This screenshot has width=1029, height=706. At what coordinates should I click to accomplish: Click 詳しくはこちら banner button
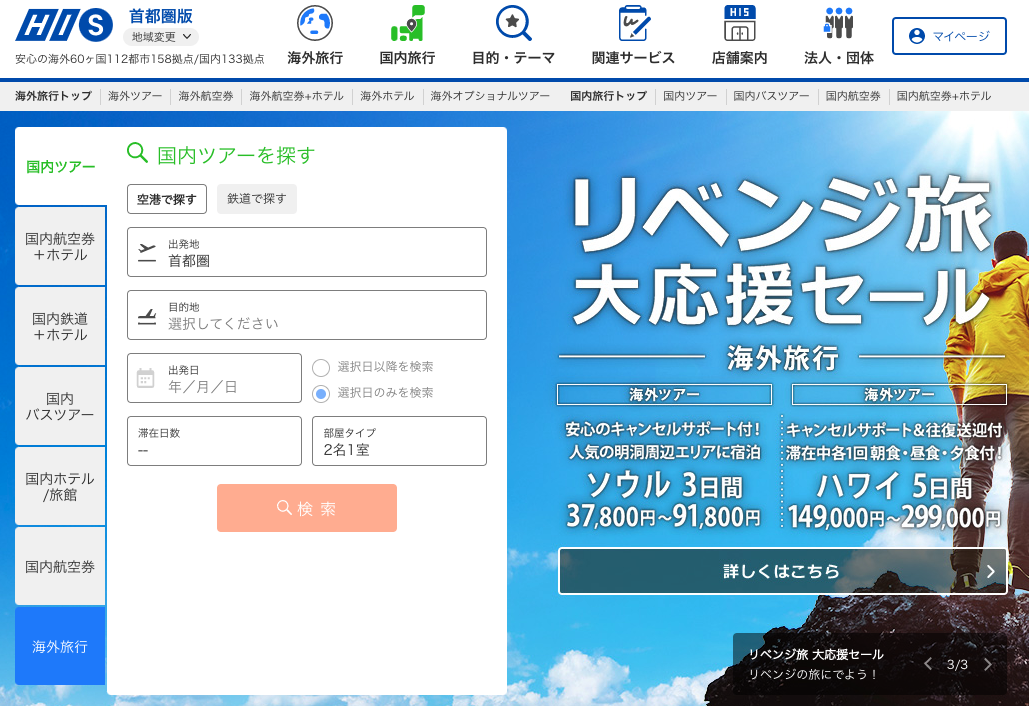[782, 571]
